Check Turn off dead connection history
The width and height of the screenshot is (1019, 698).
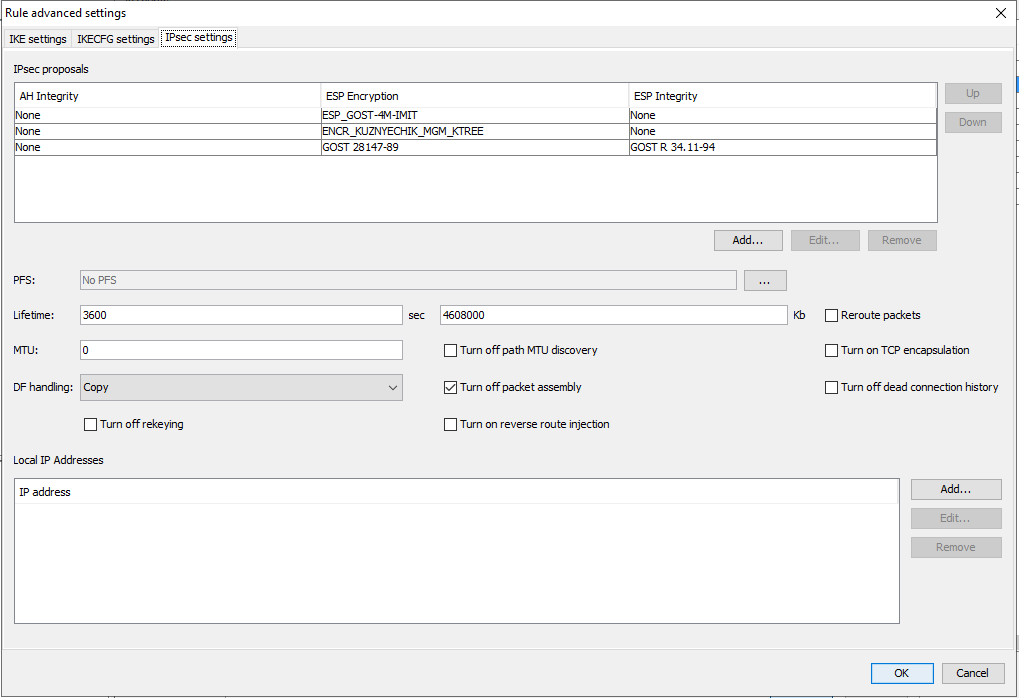831,387
